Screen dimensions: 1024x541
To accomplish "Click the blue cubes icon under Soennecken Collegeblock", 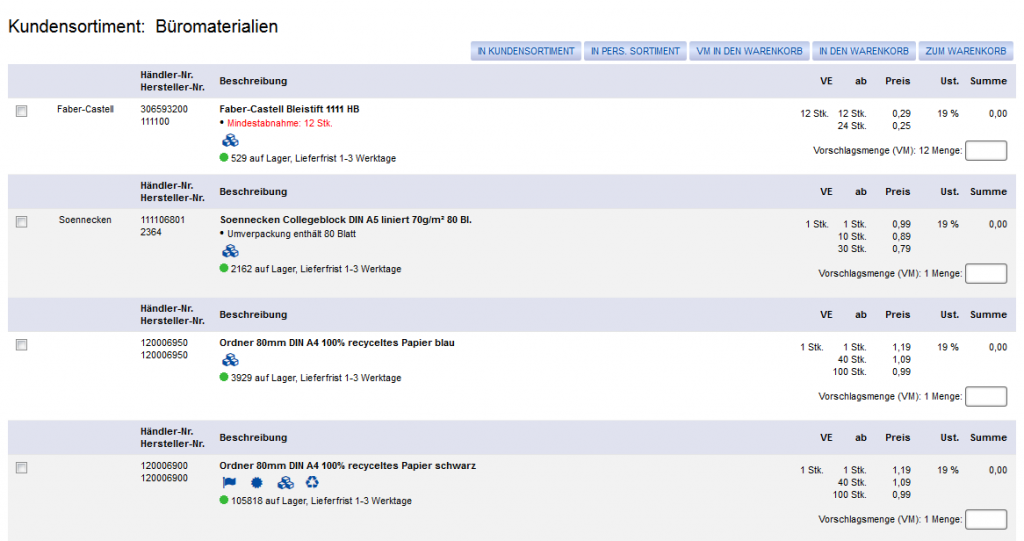I will coord(230,251).
